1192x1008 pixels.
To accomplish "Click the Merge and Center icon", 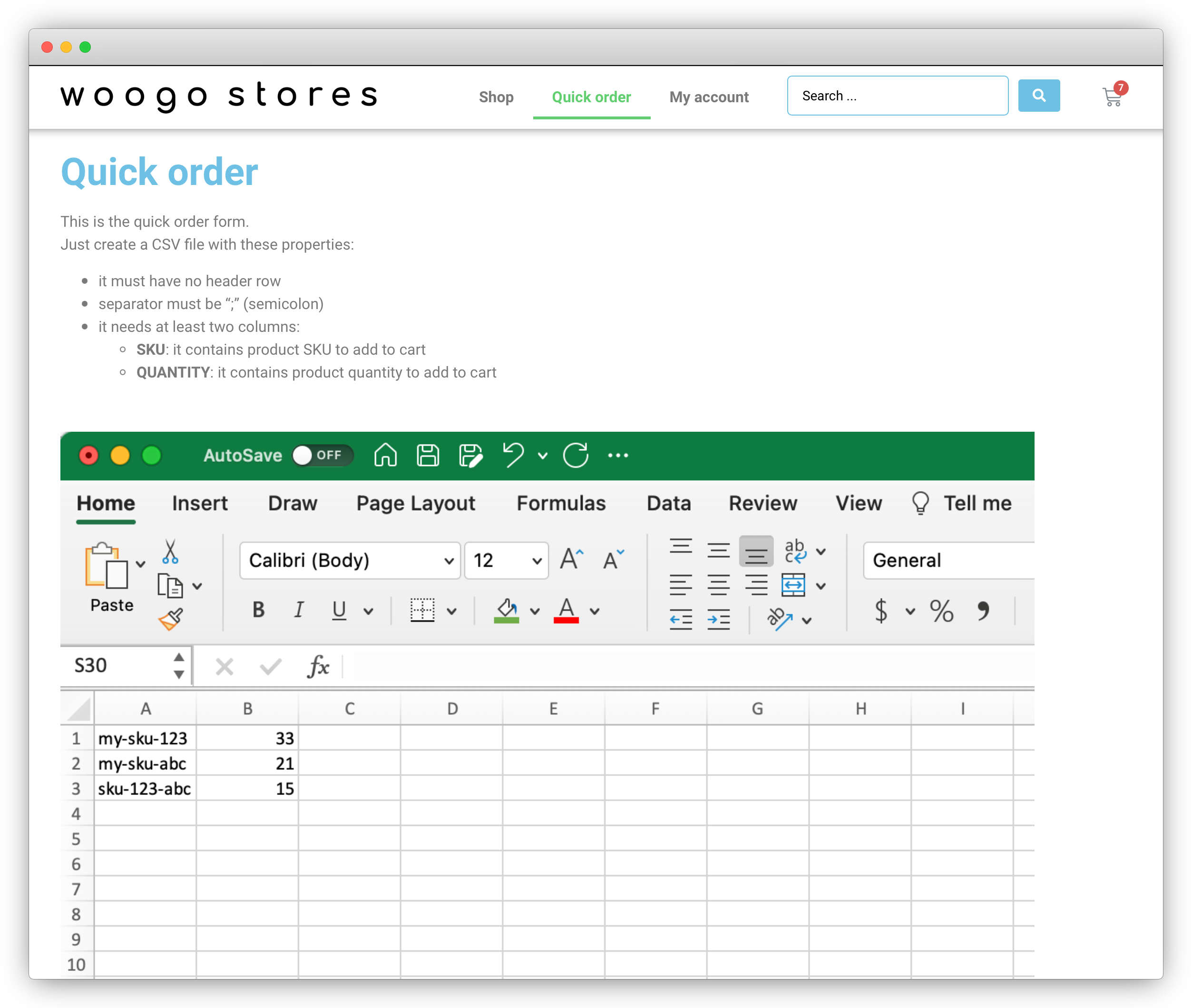I will [793, 585].
